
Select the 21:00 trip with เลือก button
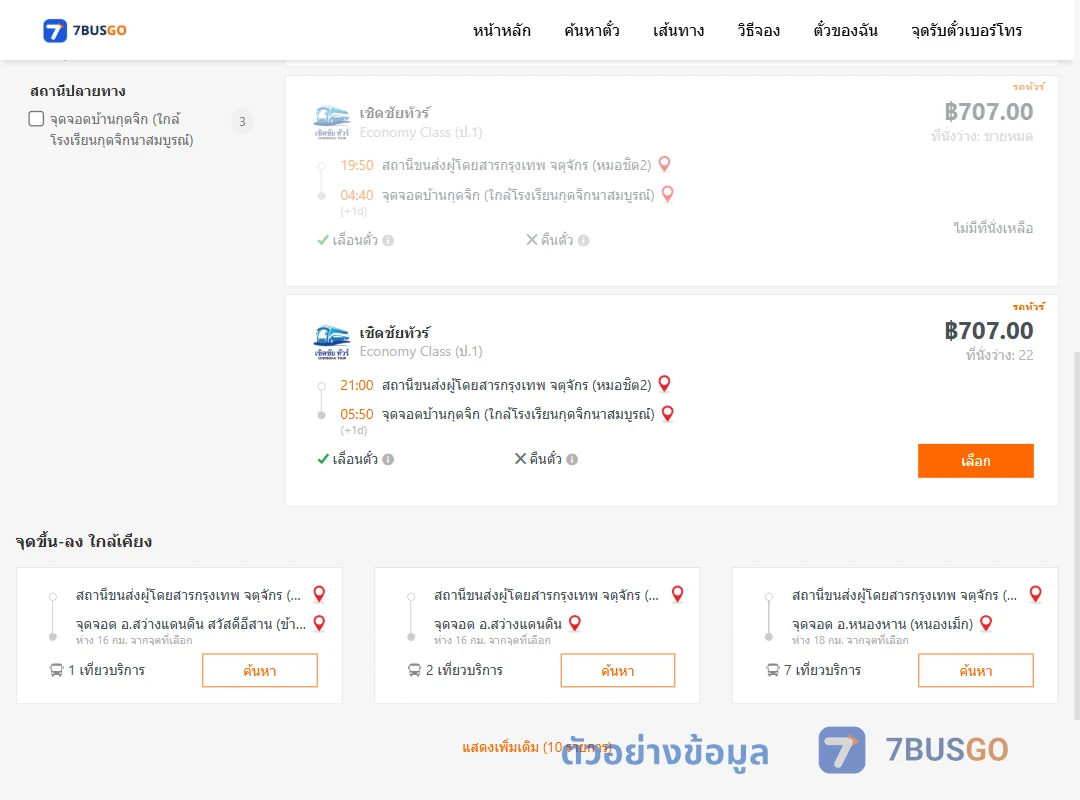tap(975, 461)
